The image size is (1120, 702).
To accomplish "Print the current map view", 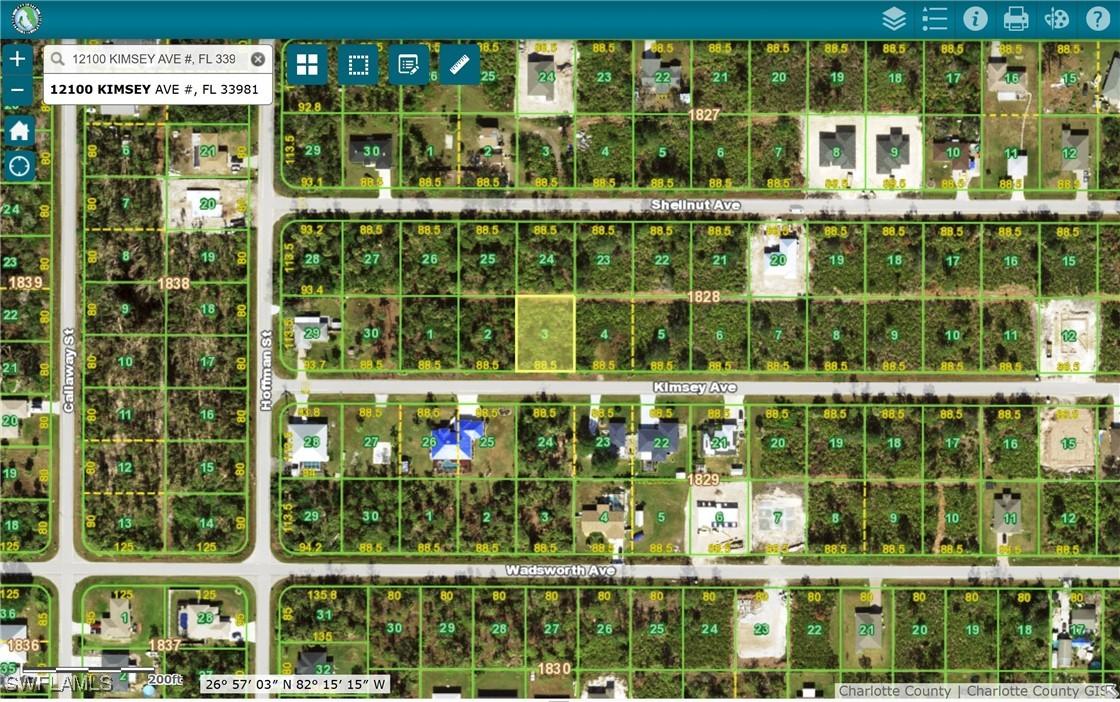I will (x=1015, y=17).
